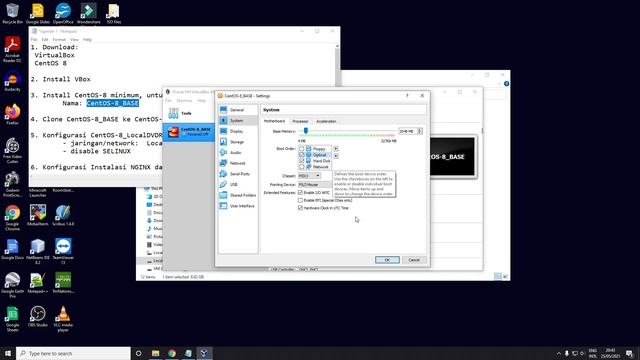This screenshot has height=360, width=640.
Task: Open Notepad Edit menu
Action: pyautogui.click(x=45, y=40)
